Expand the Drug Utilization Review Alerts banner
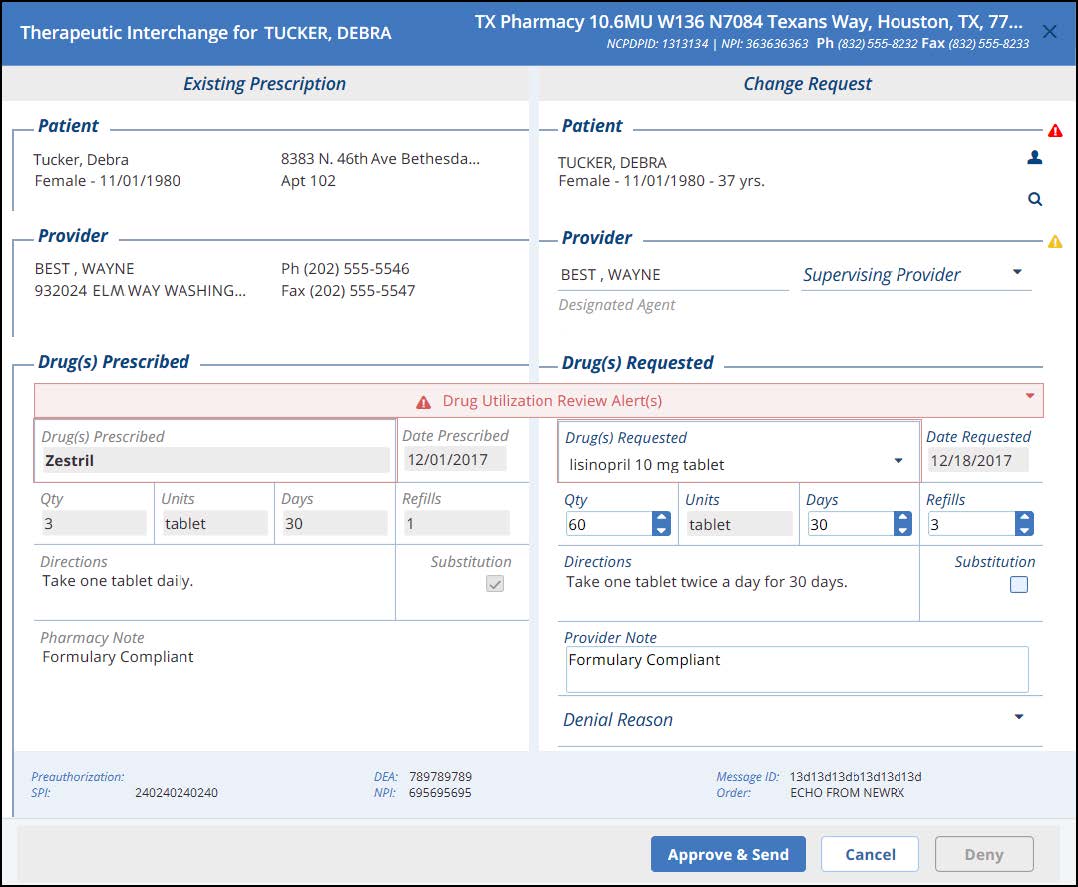The image size is (1078, 887). (x=1030, y=396)
